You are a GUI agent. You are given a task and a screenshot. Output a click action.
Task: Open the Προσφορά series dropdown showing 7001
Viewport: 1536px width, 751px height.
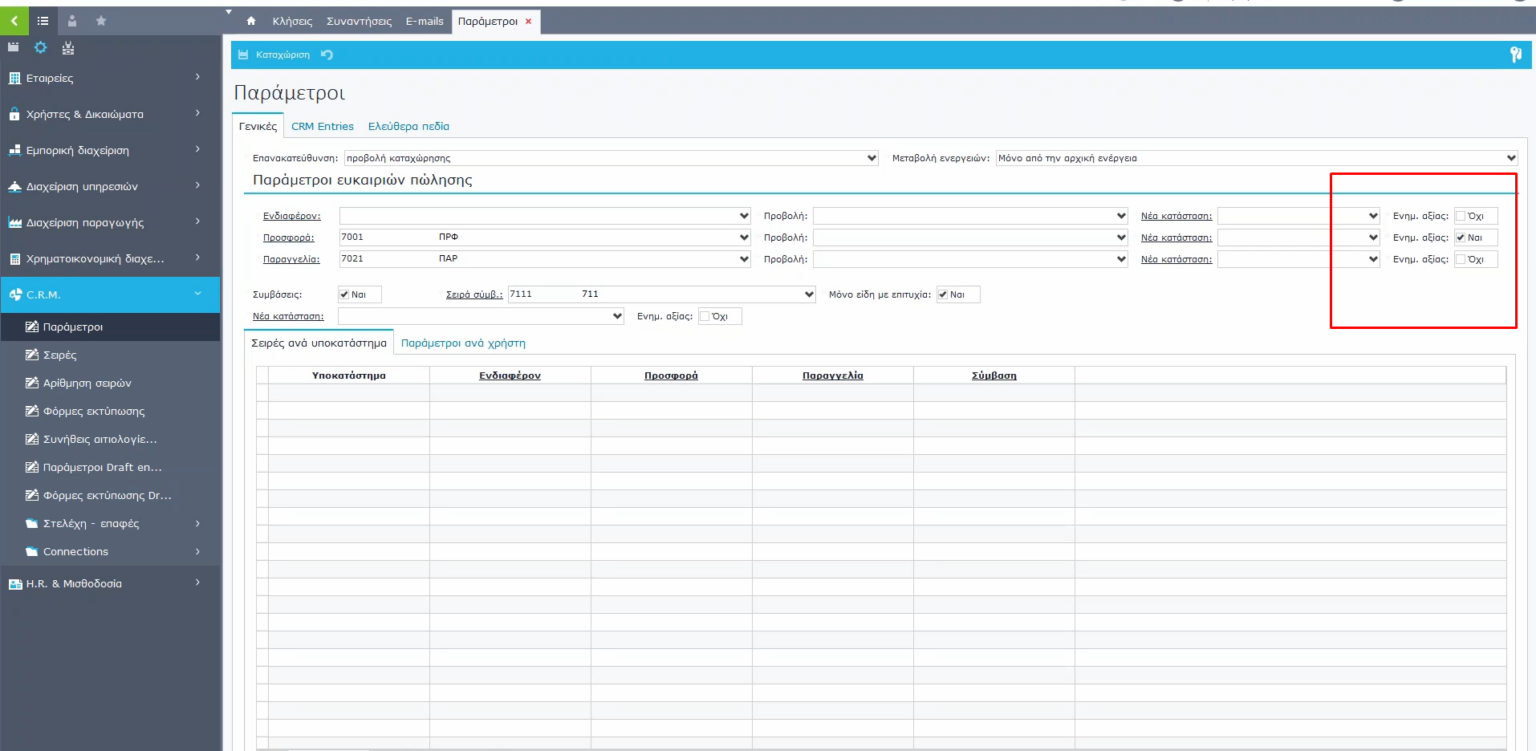(545, 237)
